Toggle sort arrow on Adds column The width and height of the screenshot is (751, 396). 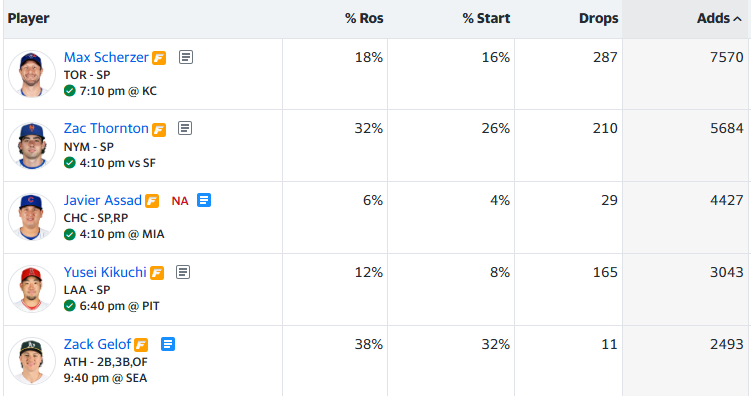pos(738,19)
